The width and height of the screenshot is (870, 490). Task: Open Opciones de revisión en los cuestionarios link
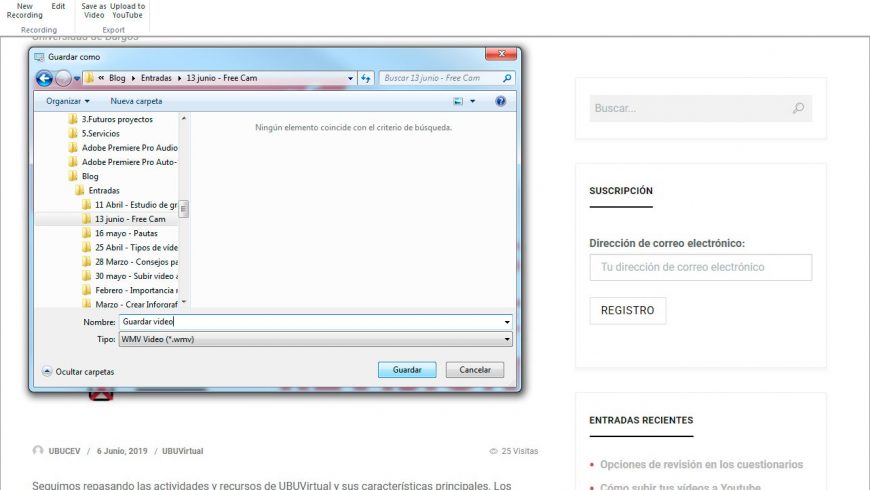coord(701,464)
